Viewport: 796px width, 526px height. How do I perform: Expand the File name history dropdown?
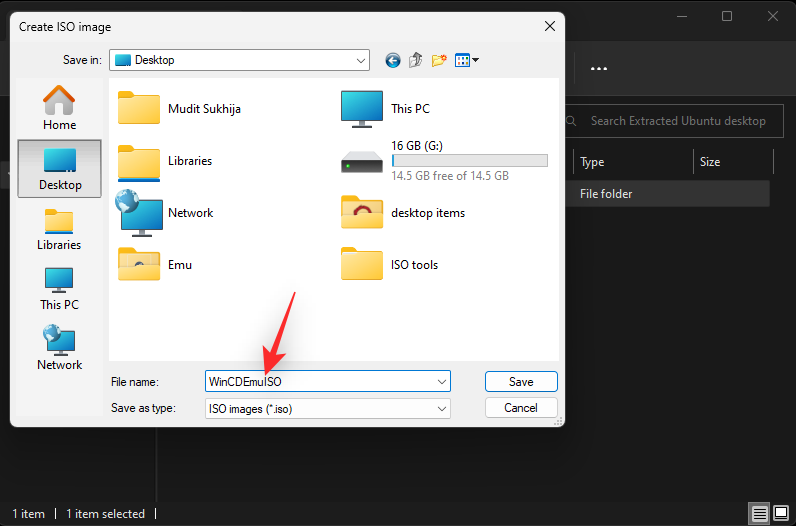pyautogui.click(x=442, y=382)
